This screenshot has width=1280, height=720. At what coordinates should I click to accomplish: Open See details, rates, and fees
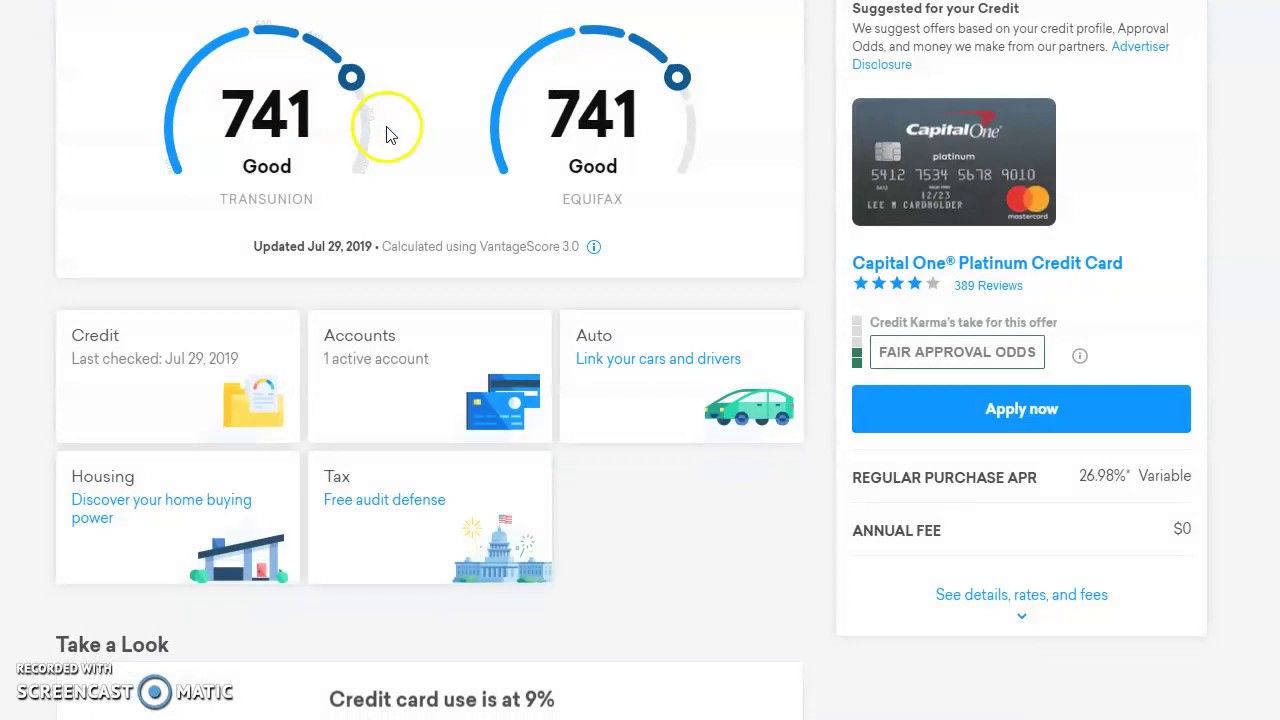(1021, 595)
